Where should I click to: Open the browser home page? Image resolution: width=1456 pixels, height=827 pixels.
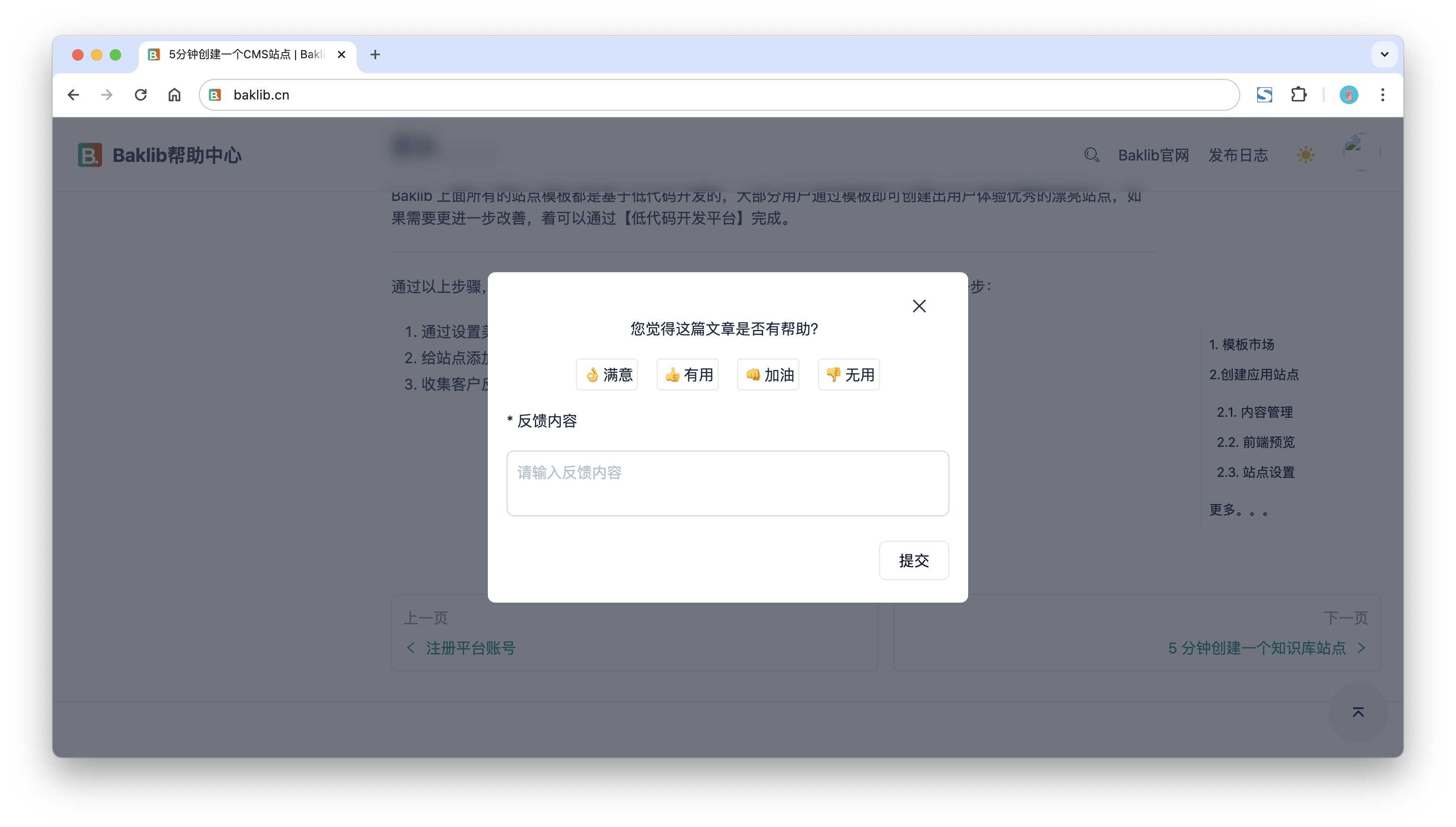174,95
